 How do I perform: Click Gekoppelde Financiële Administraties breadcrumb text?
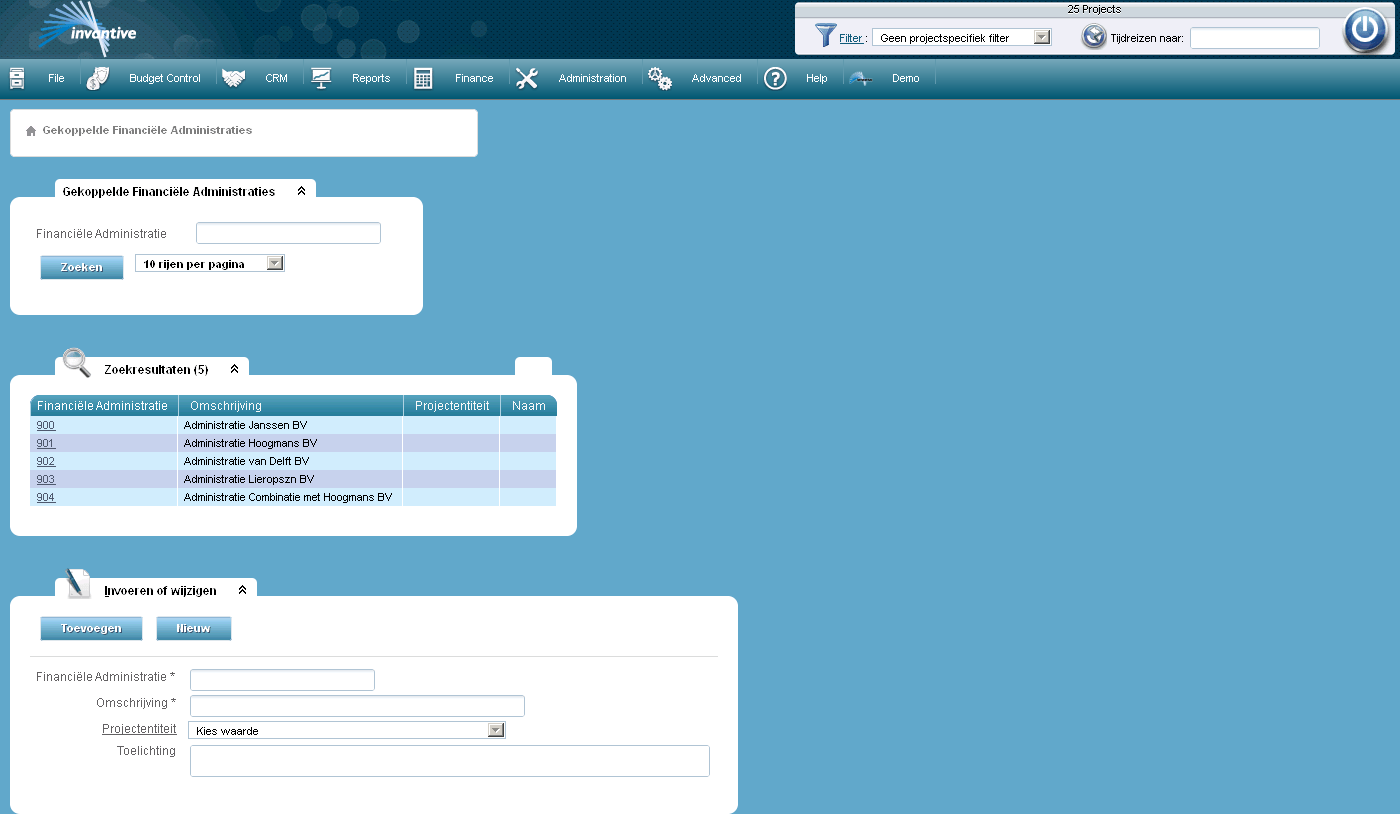147,130
